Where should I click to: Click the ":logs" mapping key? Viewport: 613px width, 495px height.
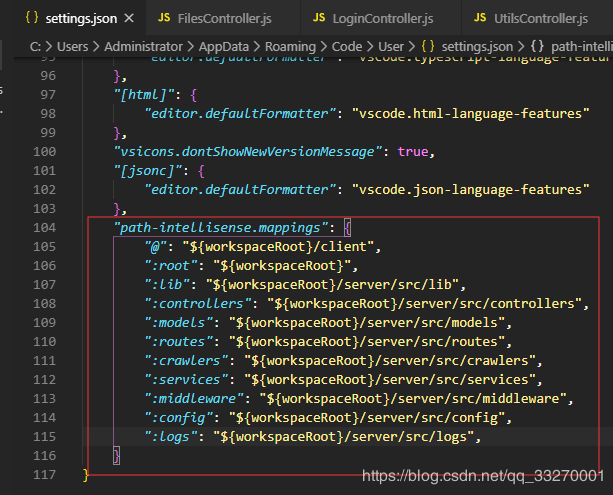[x=171, y=437]
